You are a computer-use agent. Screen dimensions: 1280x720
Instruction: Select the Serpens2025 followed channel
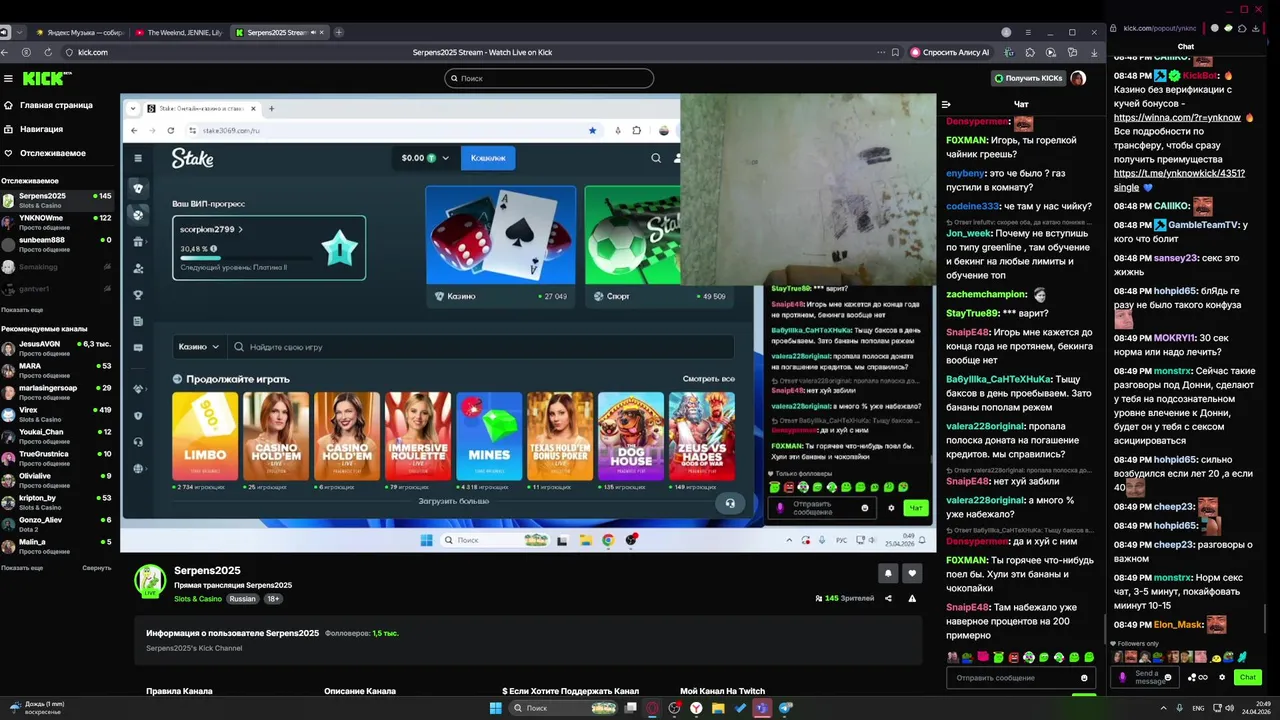click(x=57, y=200)
